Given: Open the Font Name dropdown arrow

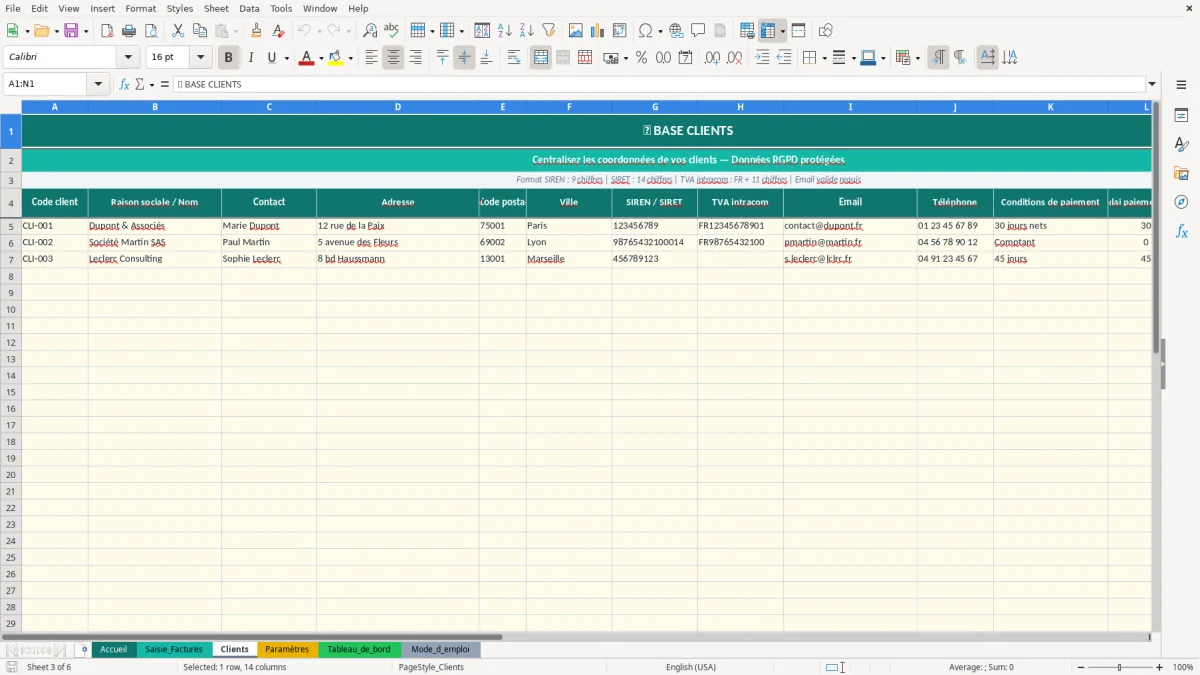Looking at the screenshot, I should tap(128, 58).
